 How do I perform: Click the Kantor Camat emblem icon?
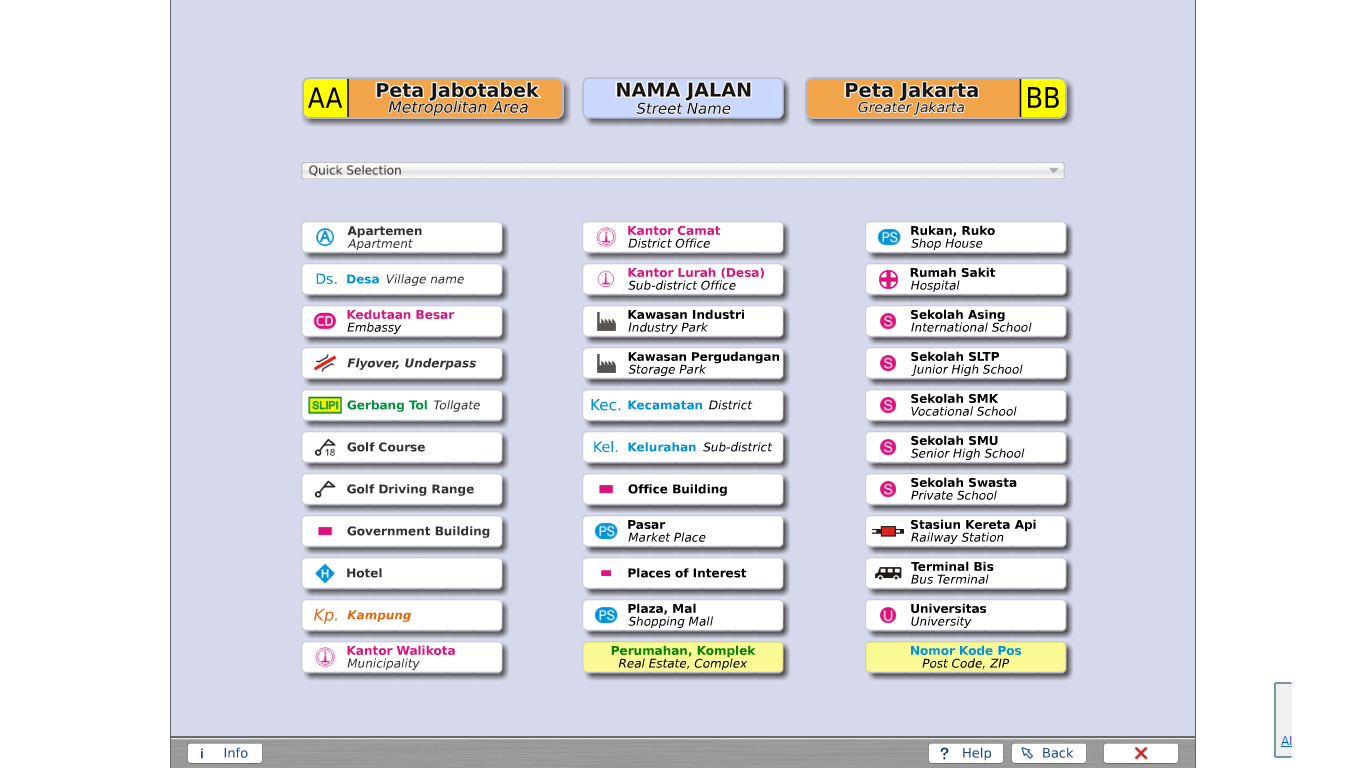click(x=606, y=237)
